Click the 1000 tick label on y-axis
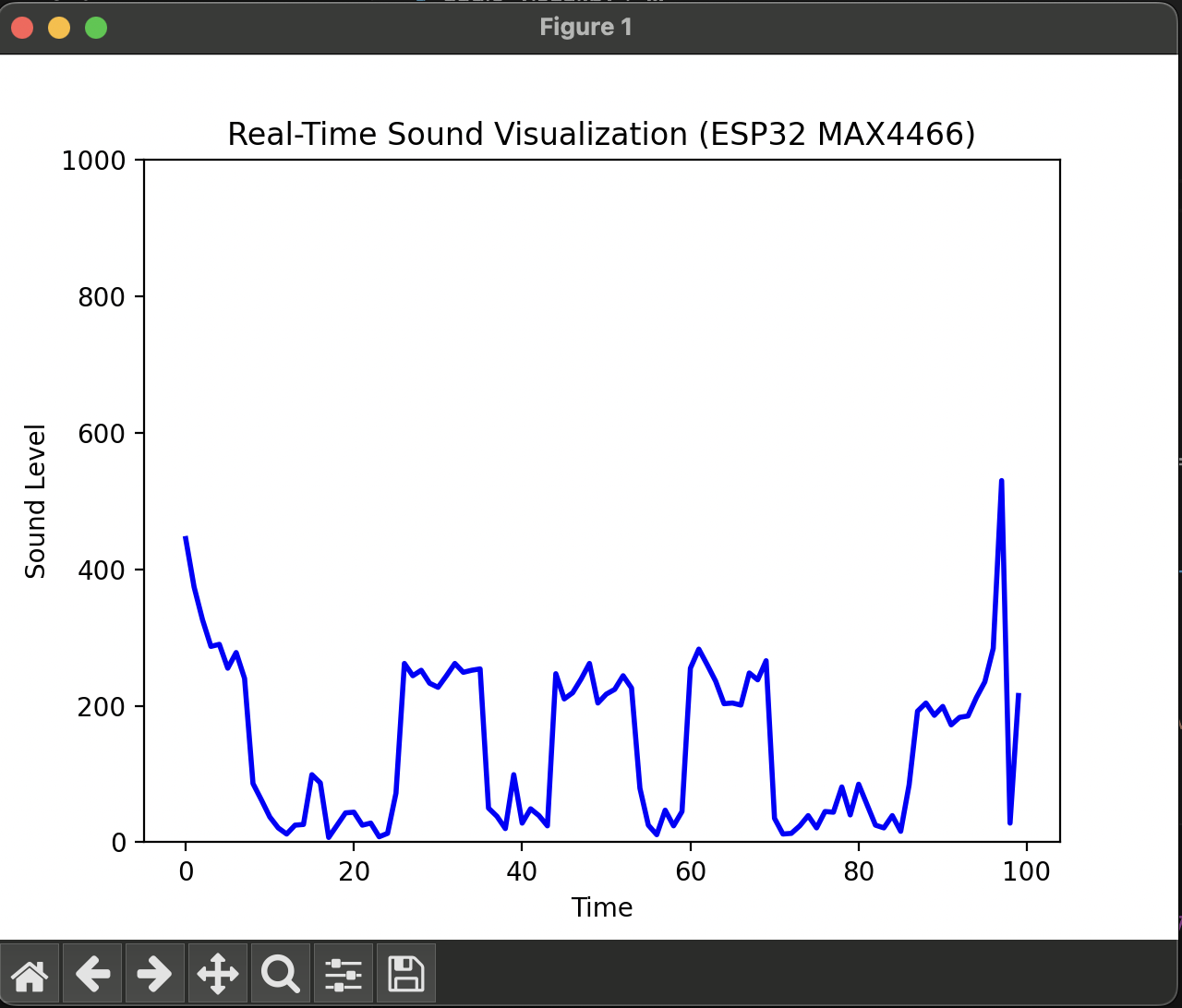The height and width of the screenshot is (1008, 1182). pyautogui.click(x=92, y=161)
